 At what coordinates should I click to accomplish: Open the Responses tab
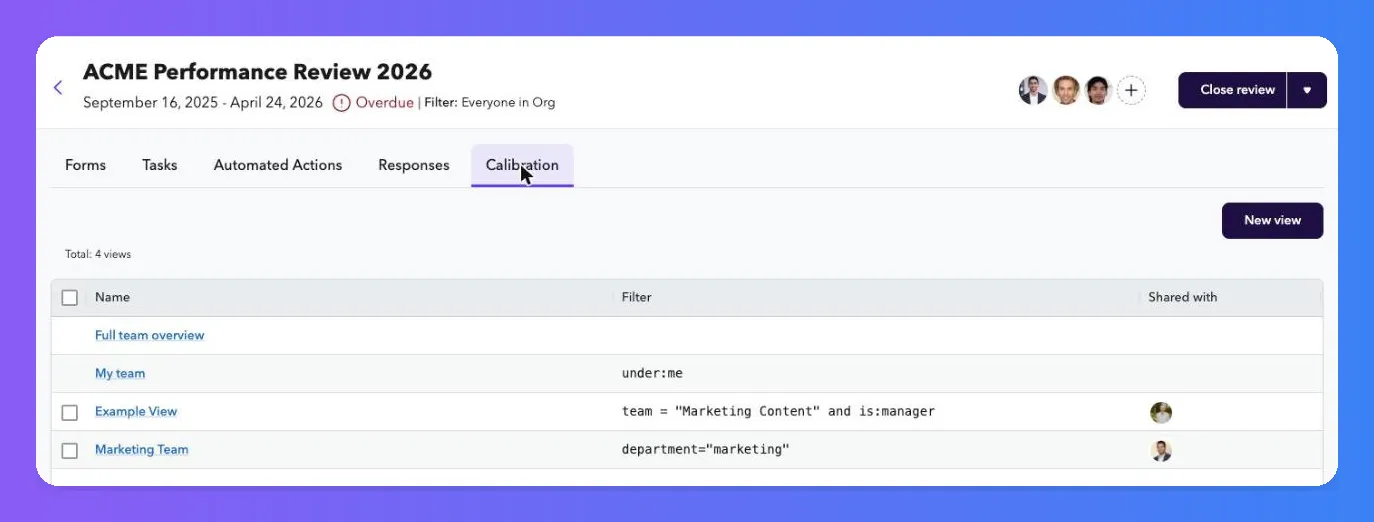[x=414, y=165]
